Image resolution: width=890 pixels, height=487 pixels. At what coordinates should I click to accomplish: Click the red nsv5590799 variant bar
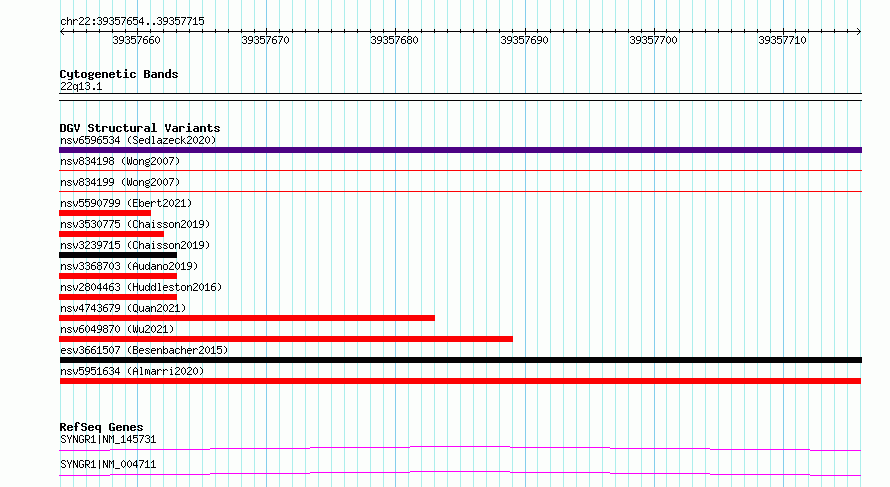105,213
